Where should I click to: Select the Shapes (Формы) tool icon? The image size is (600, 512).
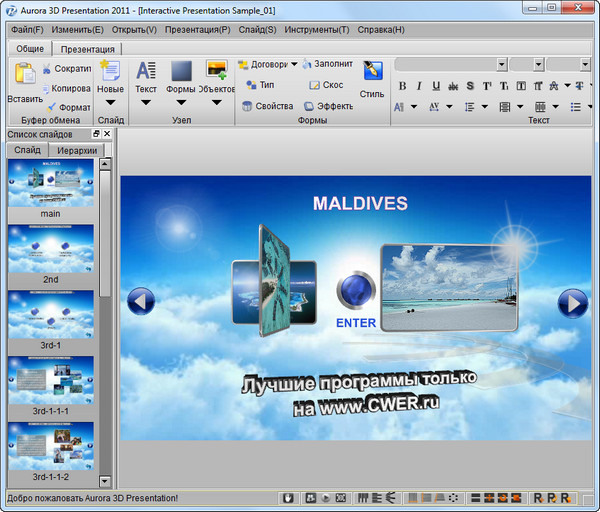[181, 72]
